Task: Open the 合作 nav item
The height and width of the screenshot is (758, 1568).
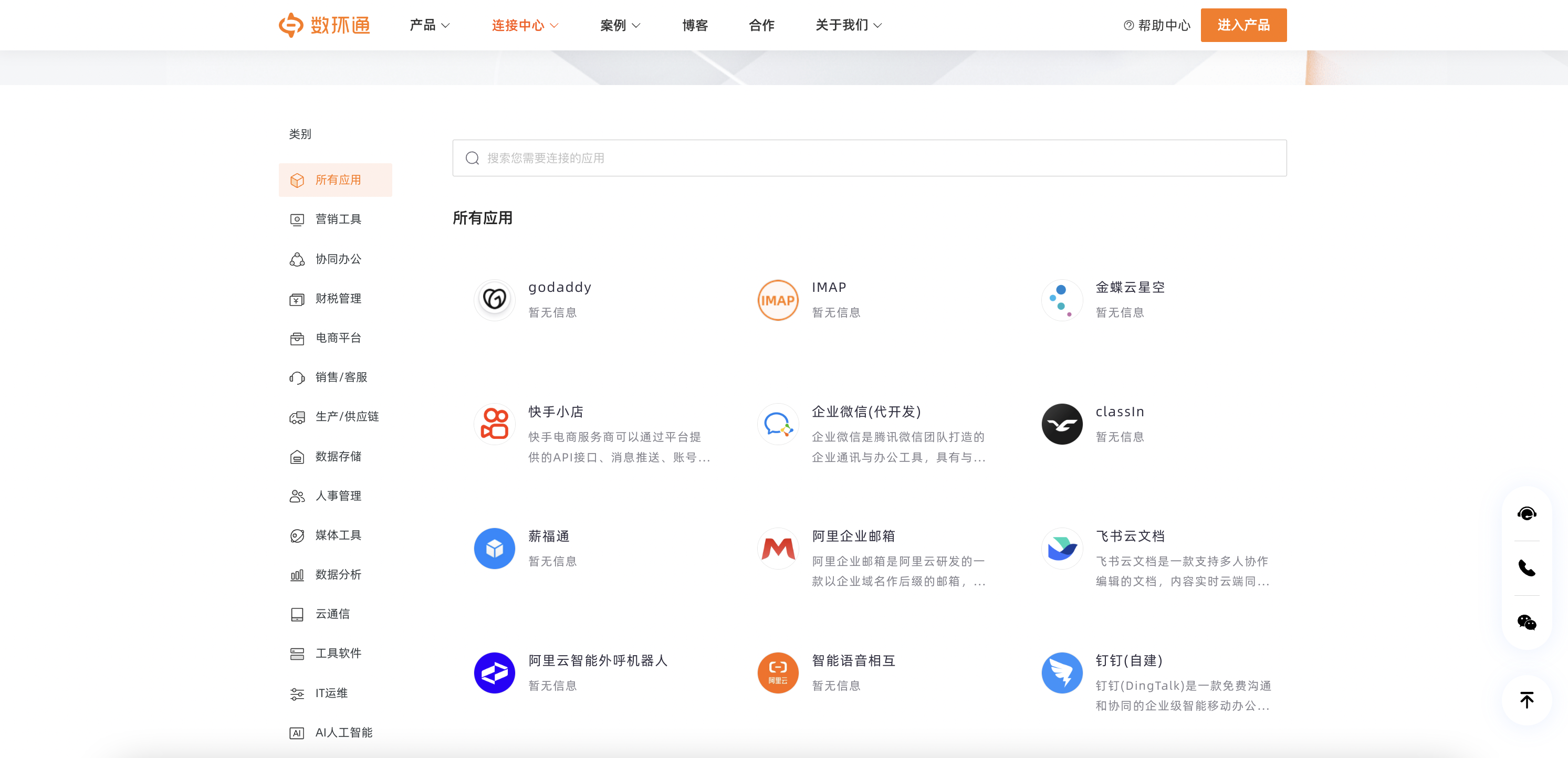Action: pos(761,25)
